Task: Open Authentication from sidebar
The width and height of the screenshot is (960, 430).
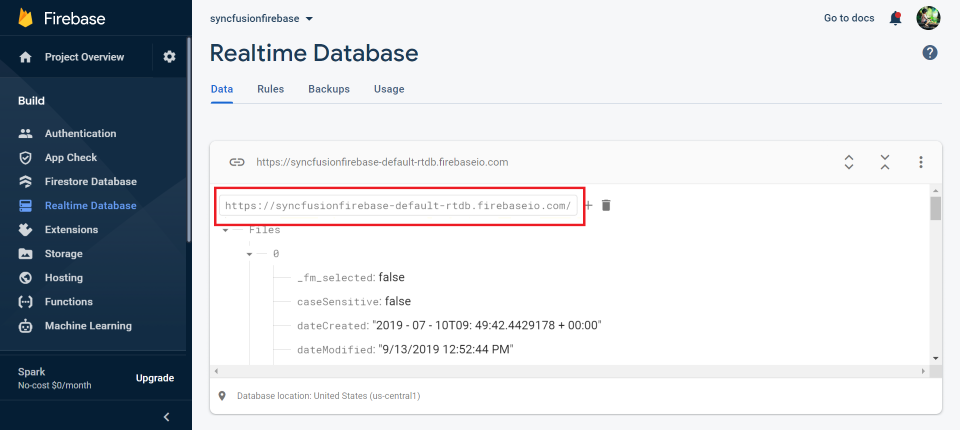Action: (x=80, y=134)
